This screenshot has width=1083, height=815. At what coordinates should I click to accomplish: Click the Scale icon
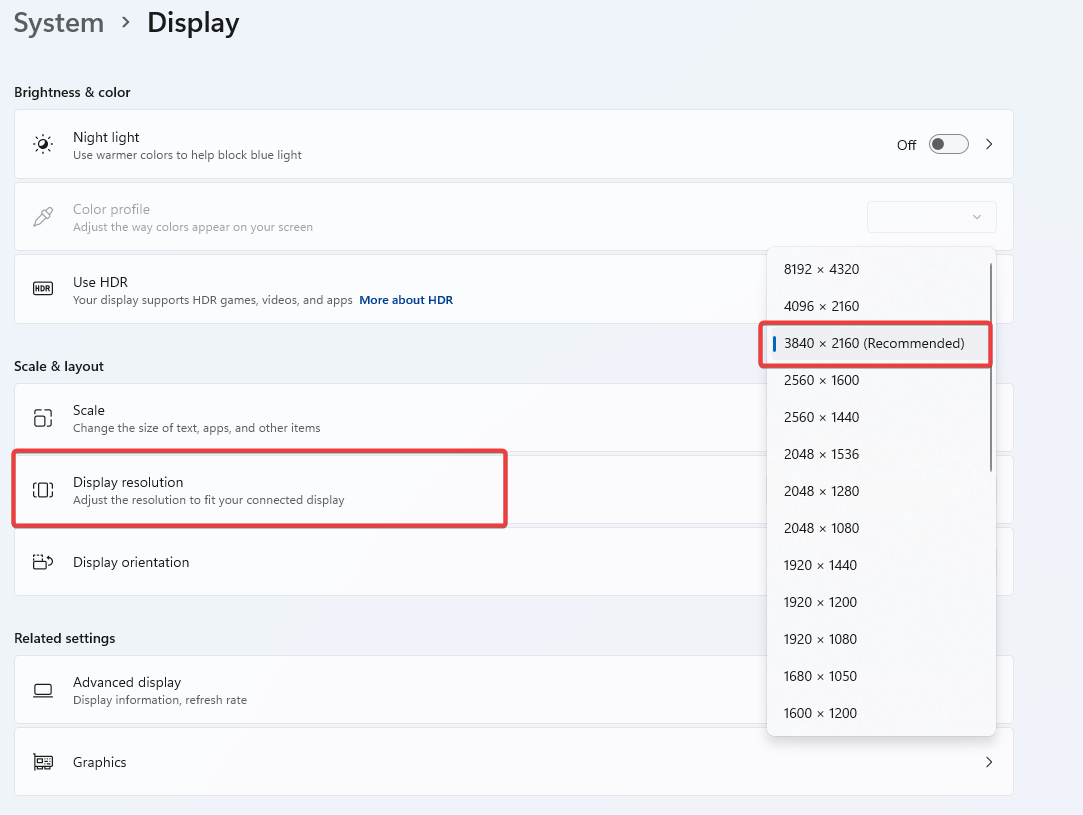43,418
